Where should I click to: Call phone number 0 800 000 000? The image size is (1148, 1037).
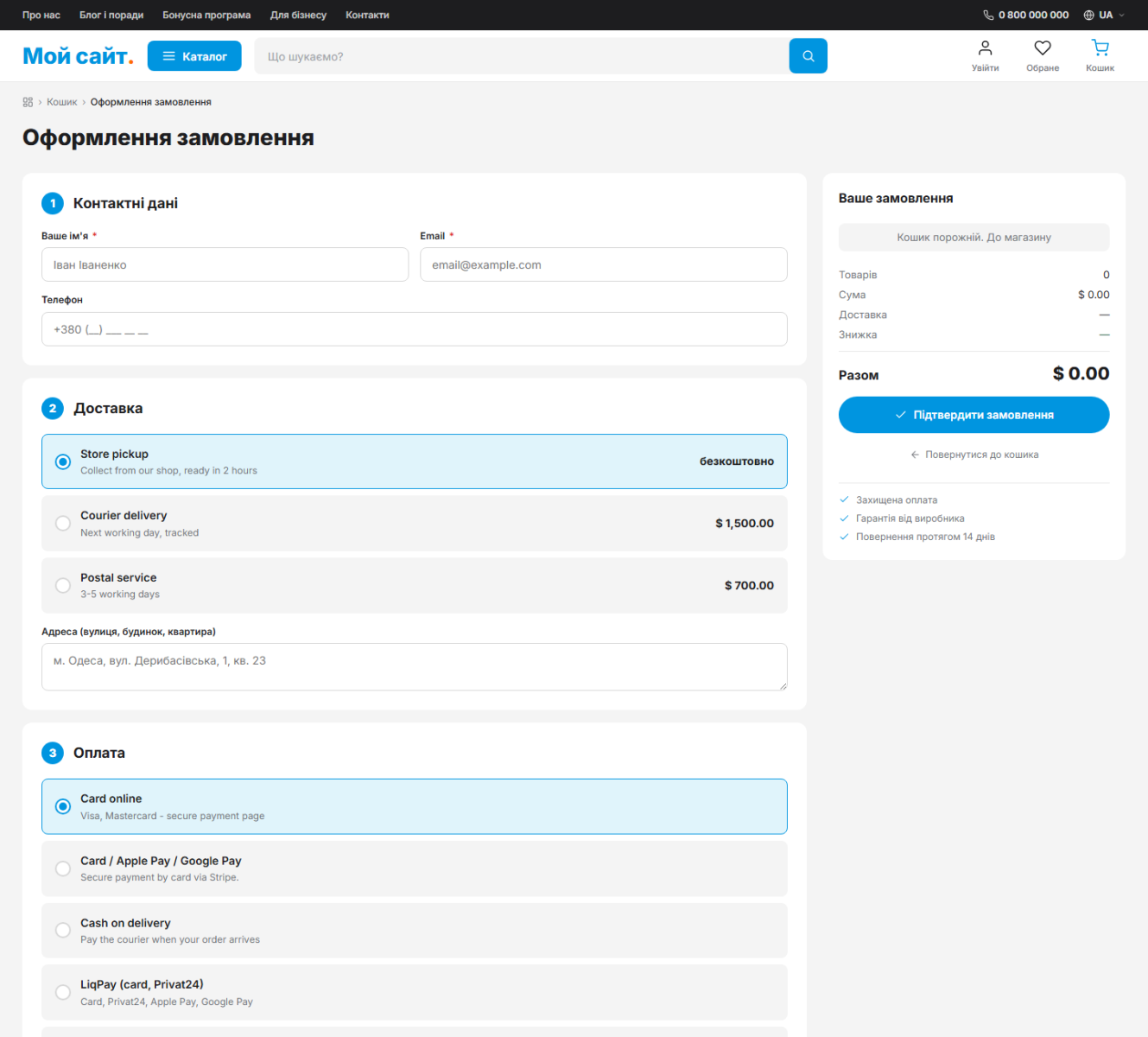pyautogui.click(x=1033, y=15)
